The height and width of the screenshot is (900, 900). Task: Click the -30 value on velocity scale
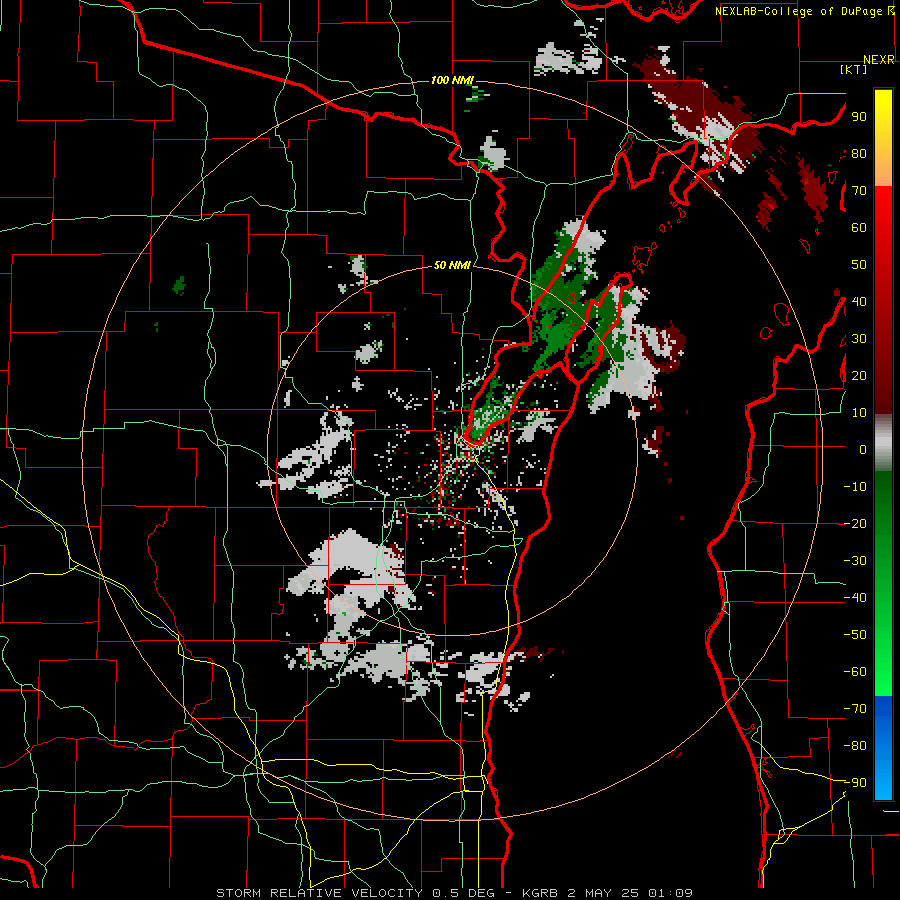pos(855,561)
